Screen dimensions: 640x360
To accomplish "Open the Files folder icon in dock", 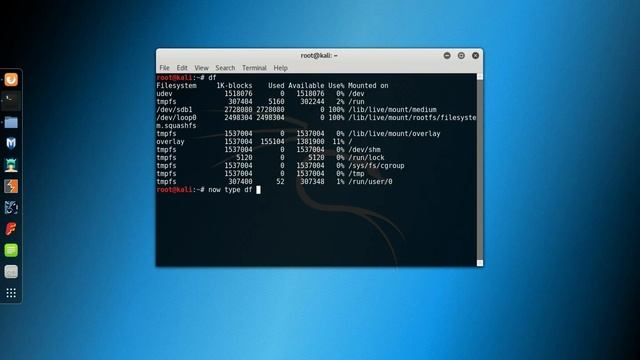I will tap(11, 122).
